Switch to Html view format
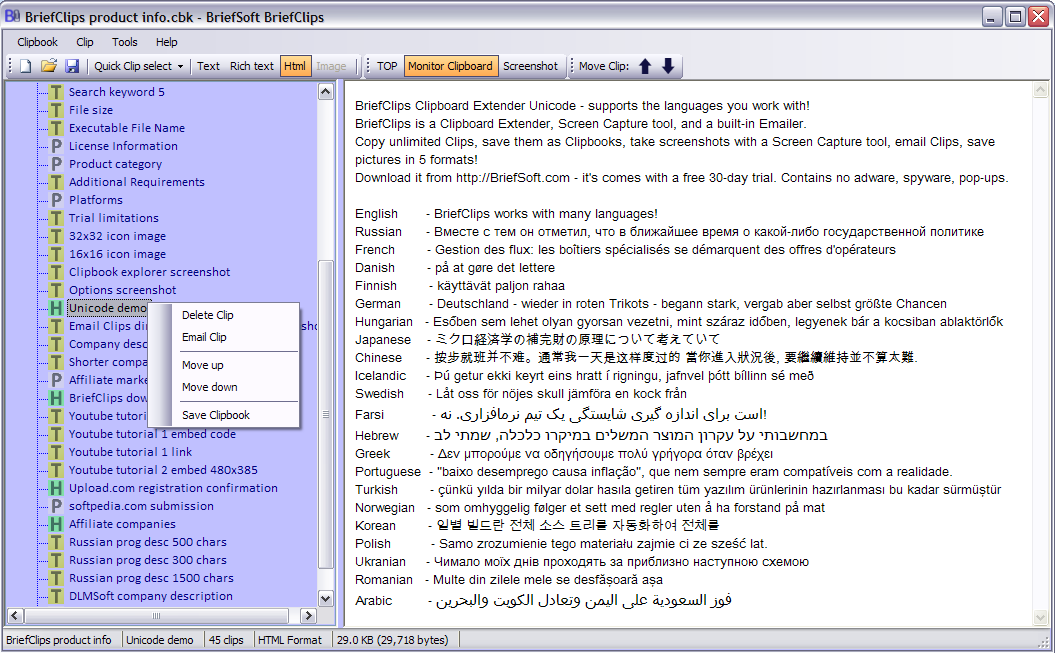1055x653 pixels. click(x=295, y=66)
